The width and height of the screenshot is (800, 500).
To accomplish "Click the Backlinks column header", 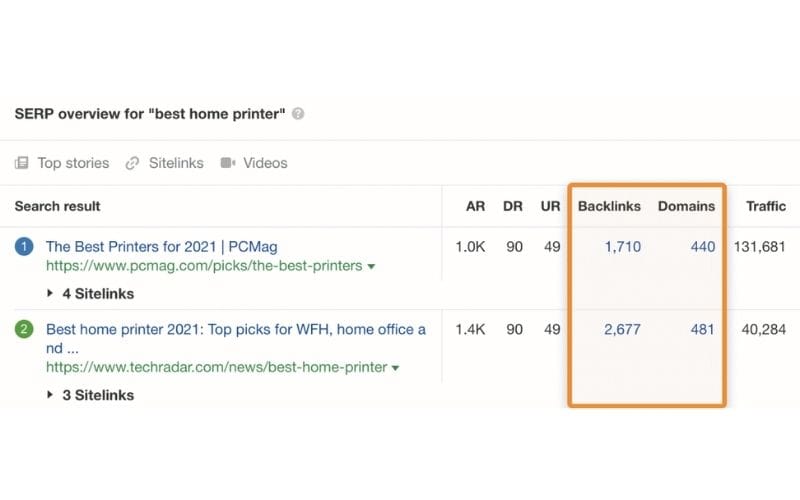I will point(609,206).
